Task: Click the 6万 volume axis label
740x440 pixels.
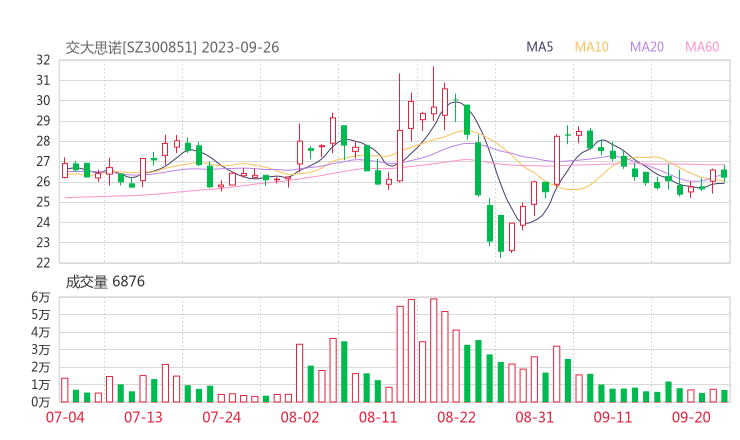Action: click(41, 297)
